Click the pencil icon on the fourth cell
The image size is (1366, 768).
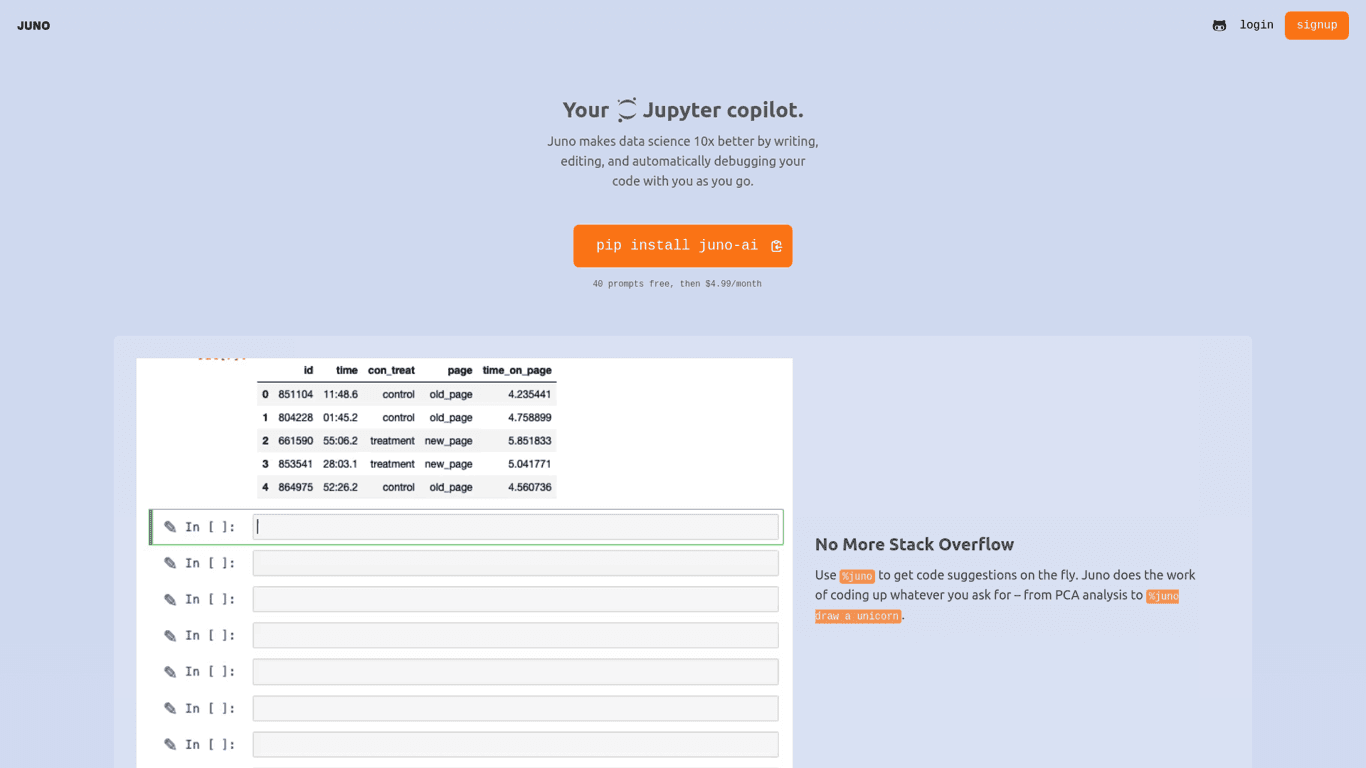(x=170, y=636)
